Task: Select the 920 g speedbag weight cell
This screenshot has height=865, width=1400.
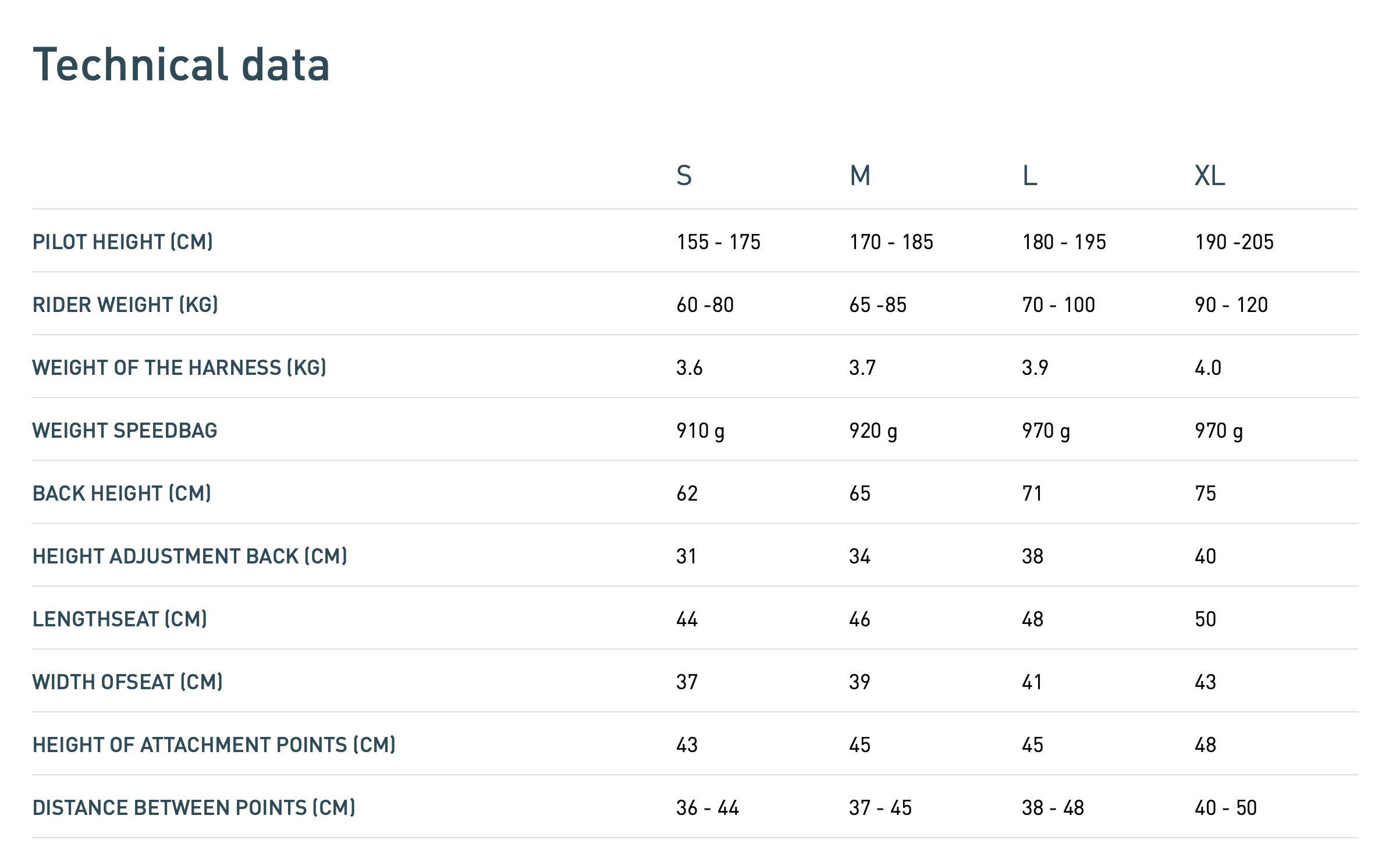Action: pos(873,430)
